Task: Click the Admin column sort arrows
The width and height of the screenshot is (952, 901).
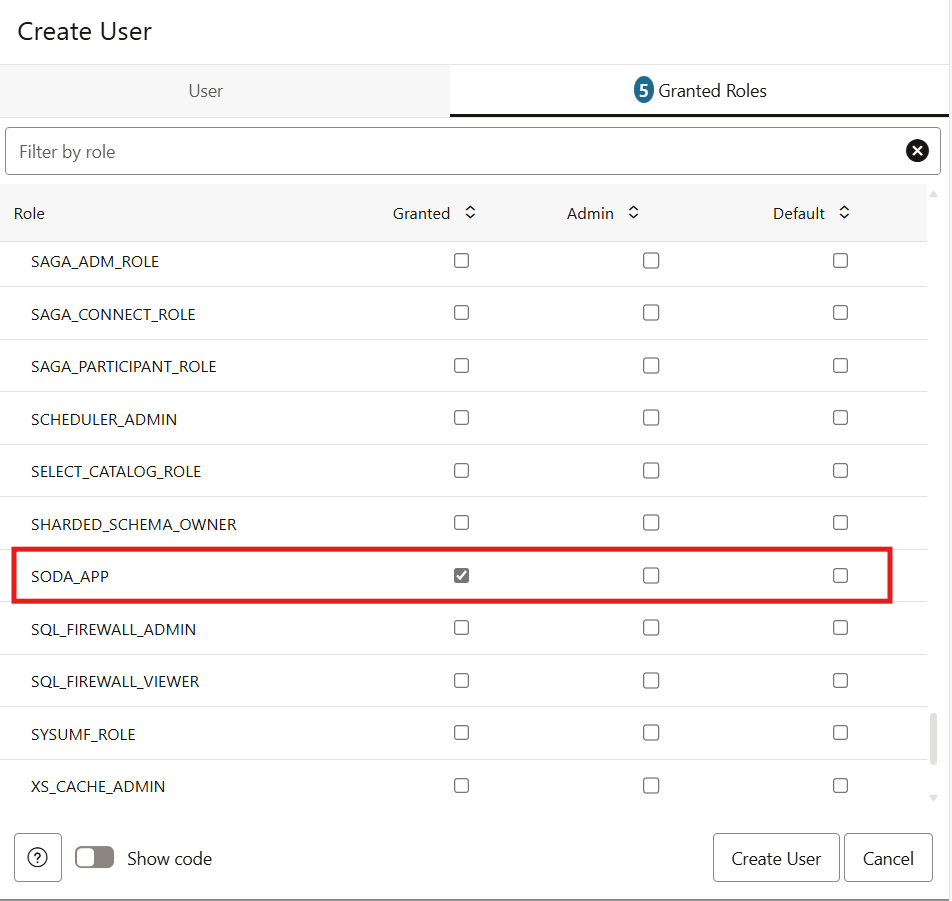Action: pos(633,213)
